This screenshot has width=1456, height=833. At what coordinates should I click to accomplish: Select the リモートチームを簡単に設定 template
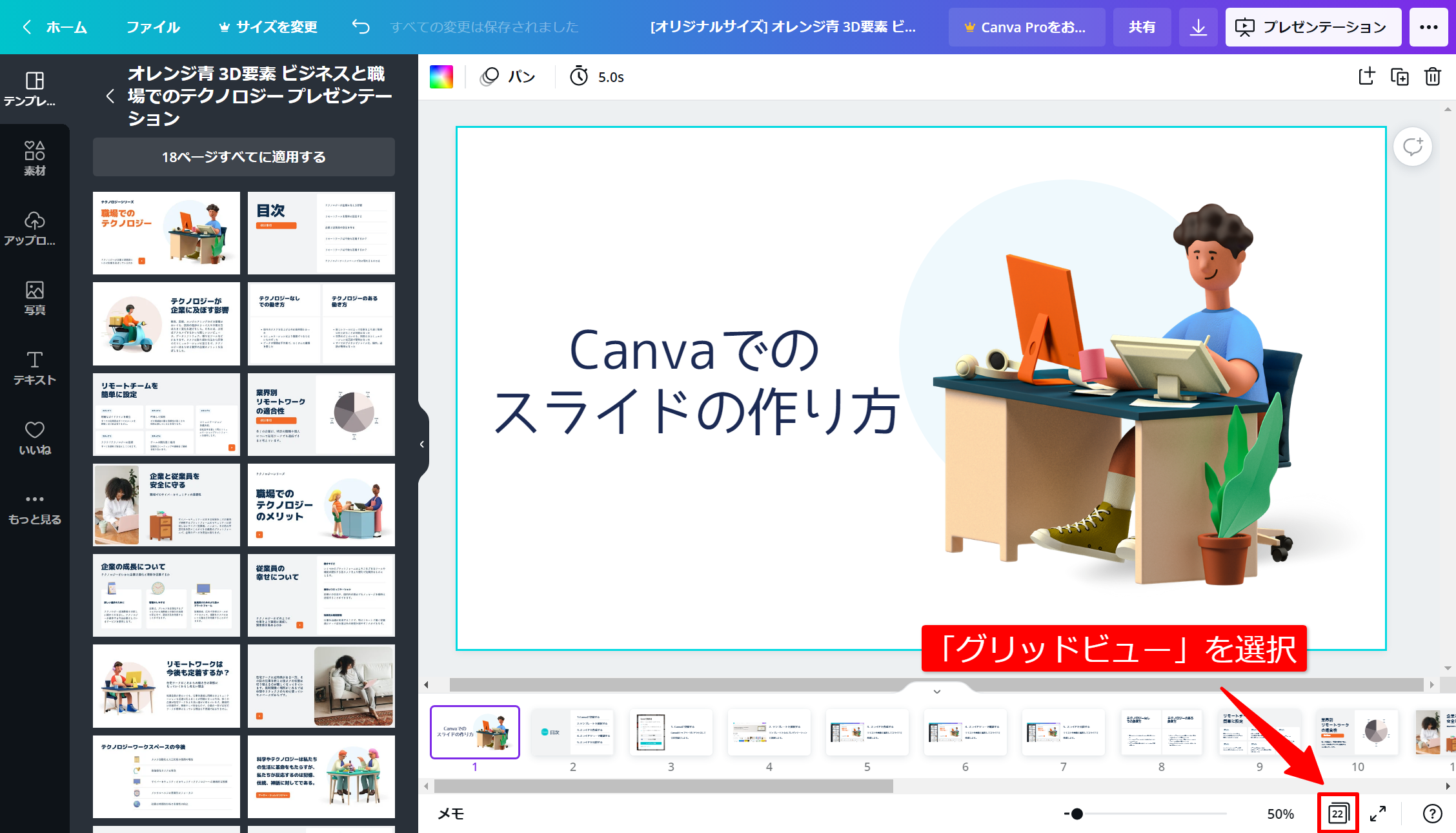click(167, 415)
